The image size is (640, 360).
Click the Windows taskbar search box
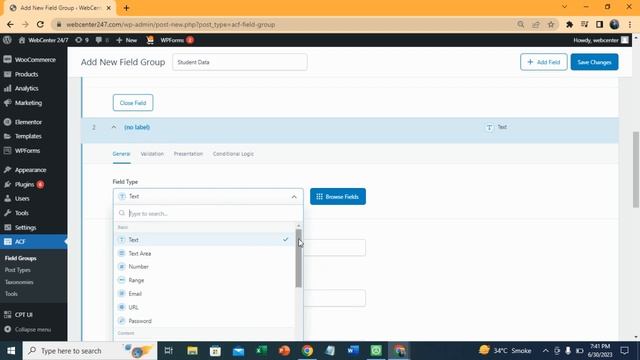89,351
